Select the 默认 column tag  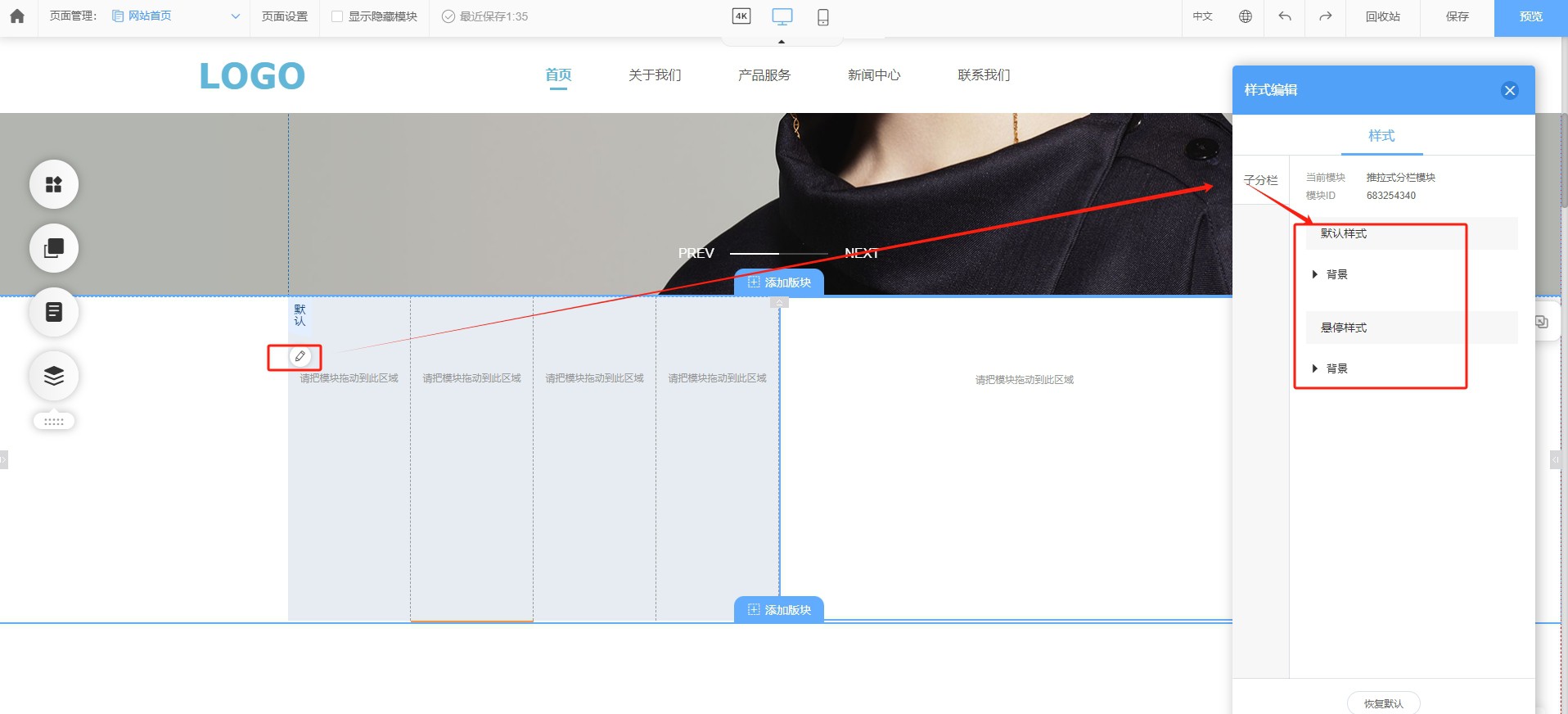pos(300,315)
